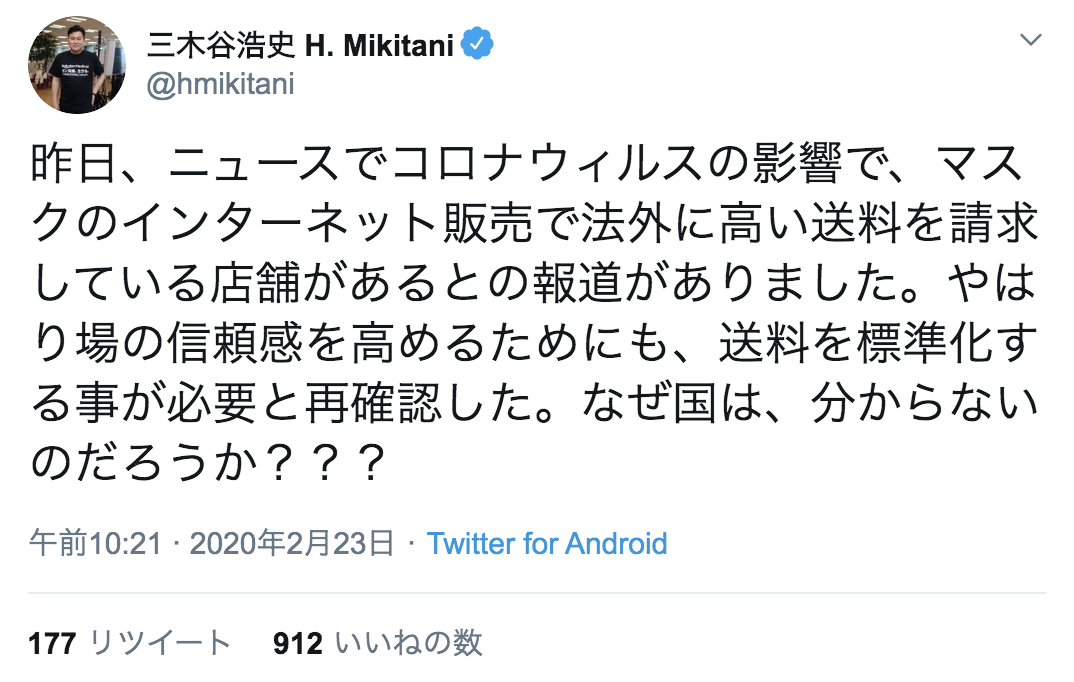Open the profile avatar photo
This screenshot has width=1074, height=682.
[x=77, y=65]
